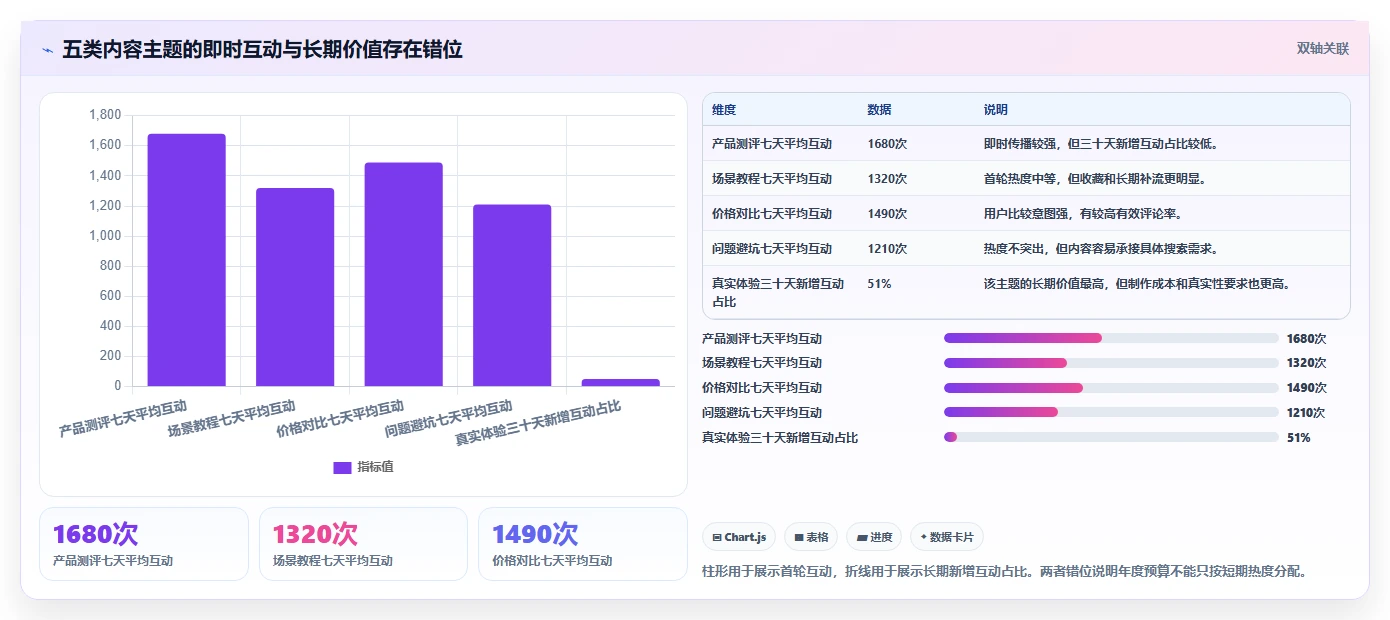Image resolution: width=1390 pixels, height=620 pixels.
Task: Click the 真实体验三十天新增互动占比 x-axis label
Action: click(538, 424)
